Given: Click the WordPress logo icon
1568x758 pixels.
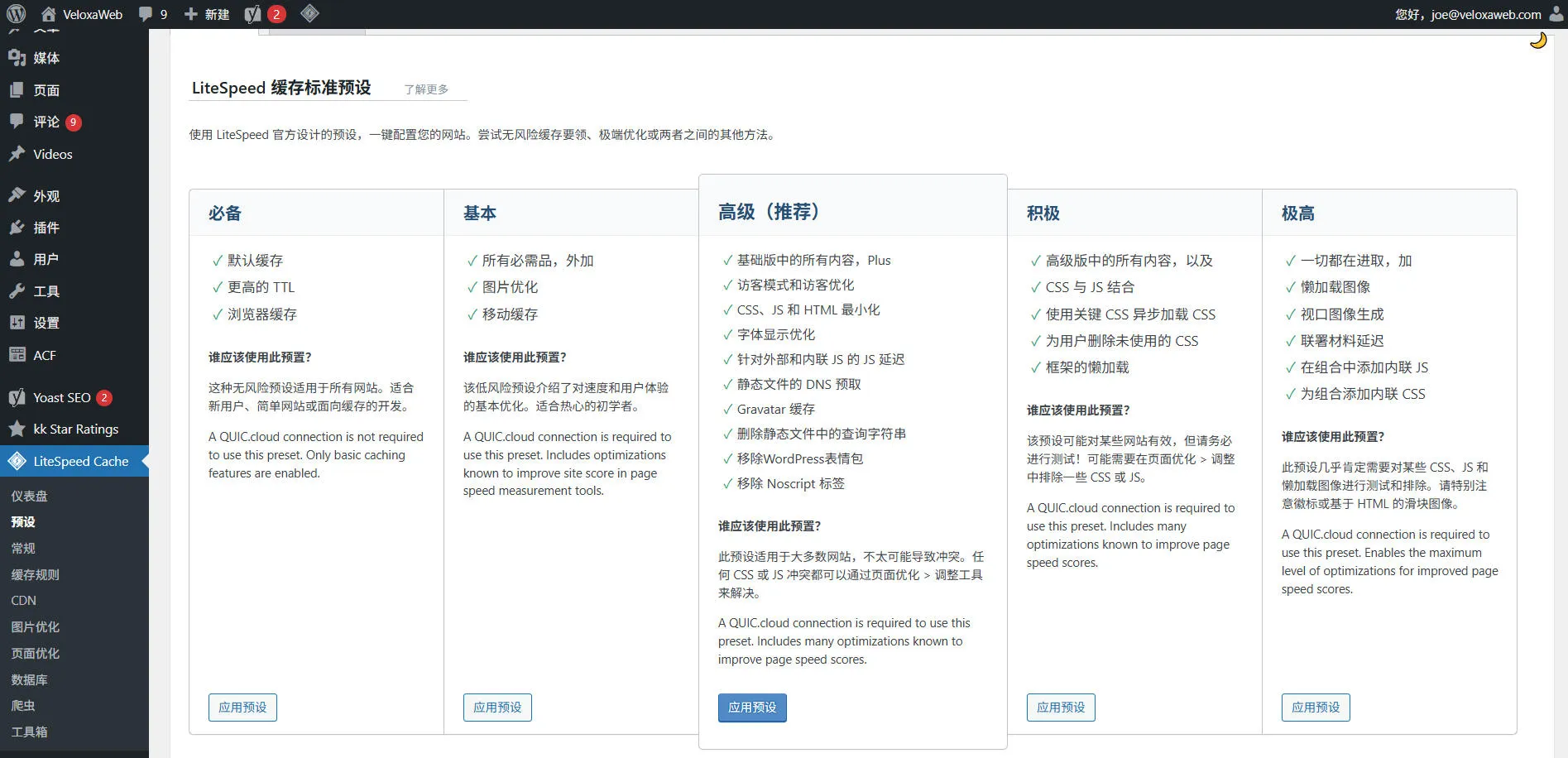Looking at the screenshot, I should coord(17,14).
